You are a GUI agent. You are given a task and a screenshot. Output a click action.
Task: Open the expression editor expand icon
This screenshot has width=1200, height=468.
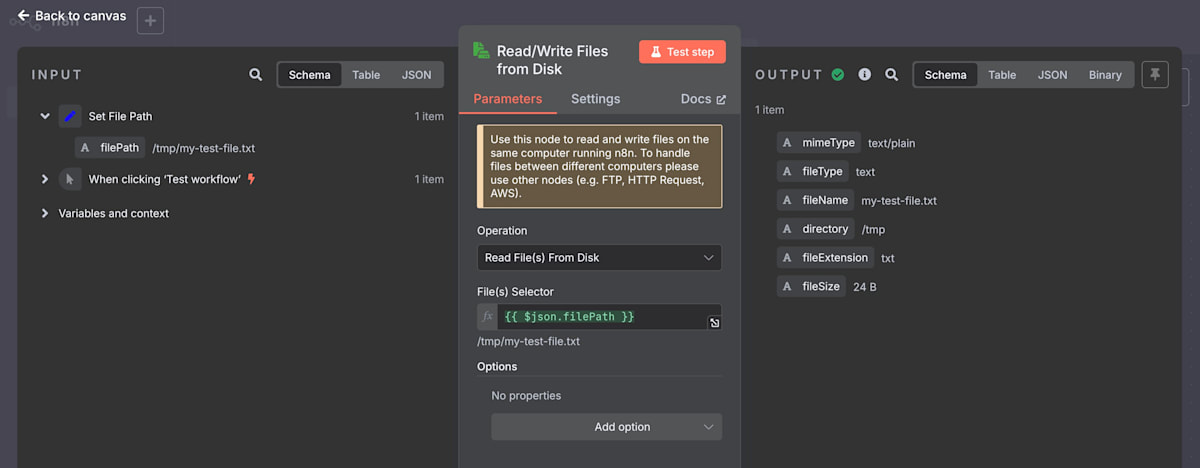pyautogui.click(x=714, y=323)
